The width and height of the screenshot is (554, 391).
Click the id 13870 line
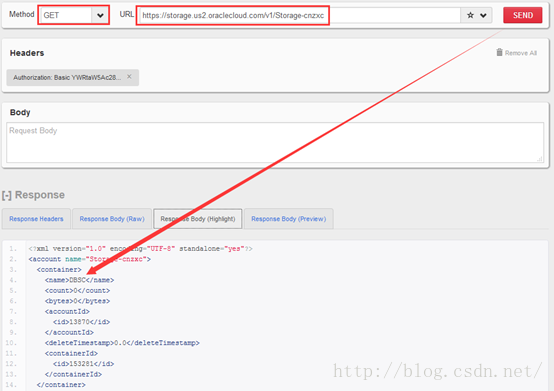[81, 322]
